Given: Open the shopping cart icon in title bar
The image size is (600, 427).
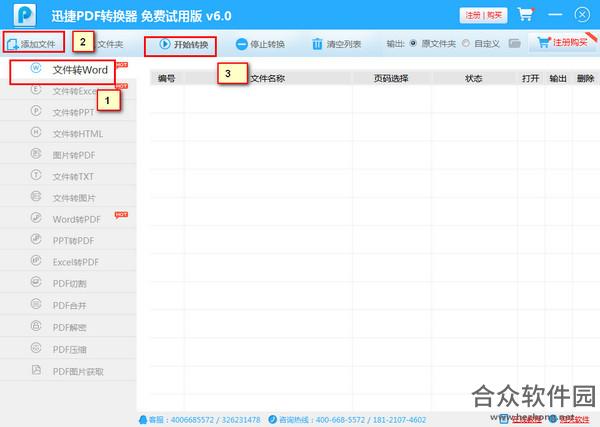Looking at the screenshot, I should 526,15.
